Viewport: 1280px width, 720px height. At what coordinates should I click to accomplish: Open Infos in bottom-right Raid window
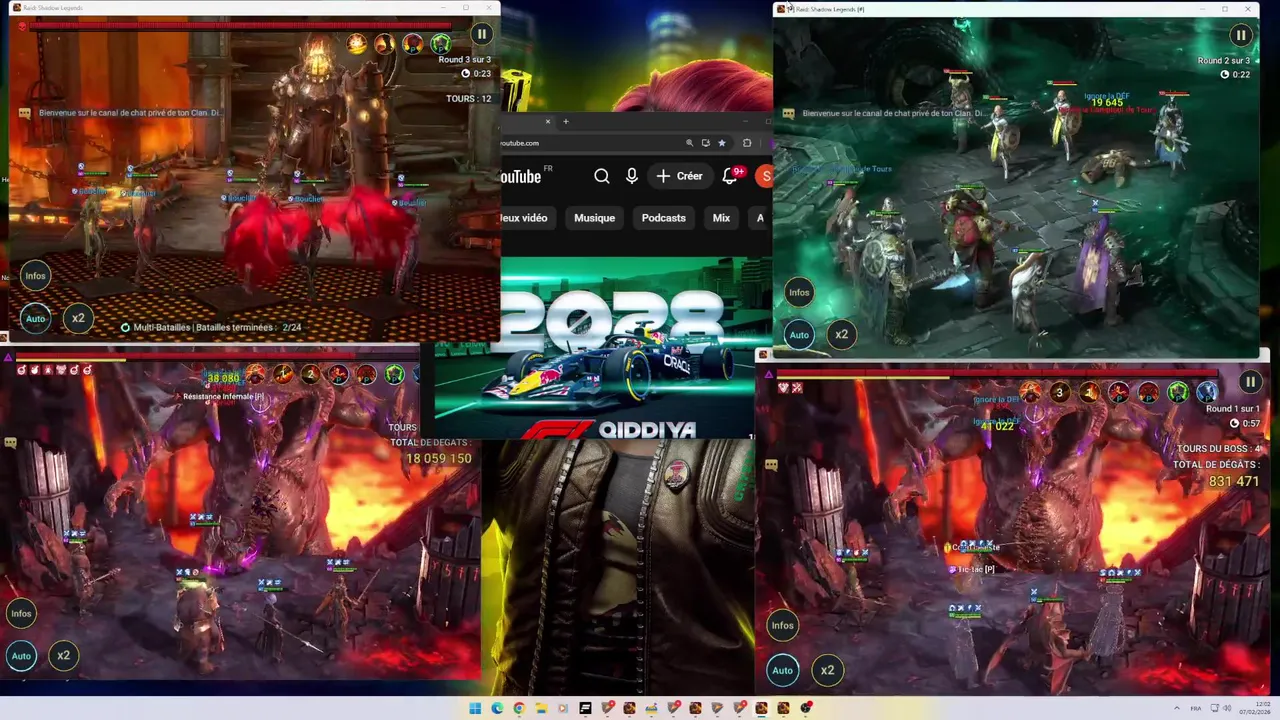click(x=782, y=626)
